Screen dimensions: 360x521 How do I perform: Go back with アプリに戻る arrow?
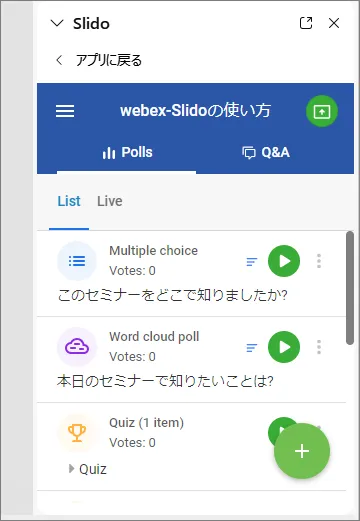point(59,60)
